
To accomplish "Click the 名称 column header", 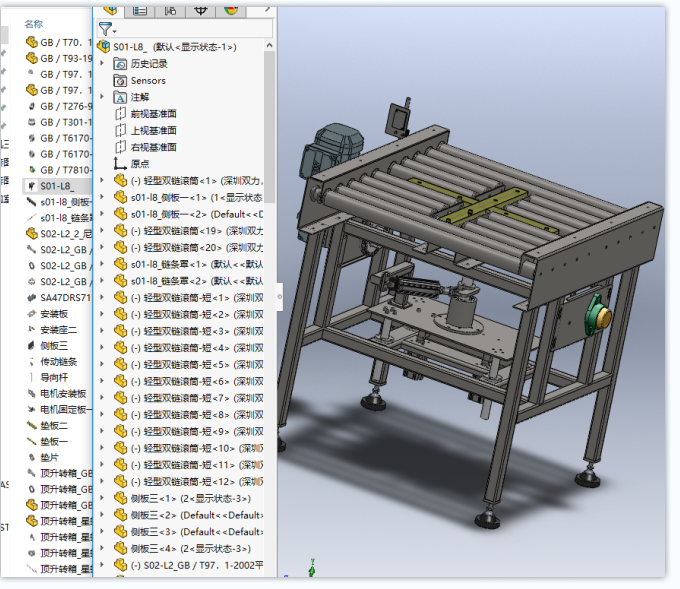I will [33, 24].
